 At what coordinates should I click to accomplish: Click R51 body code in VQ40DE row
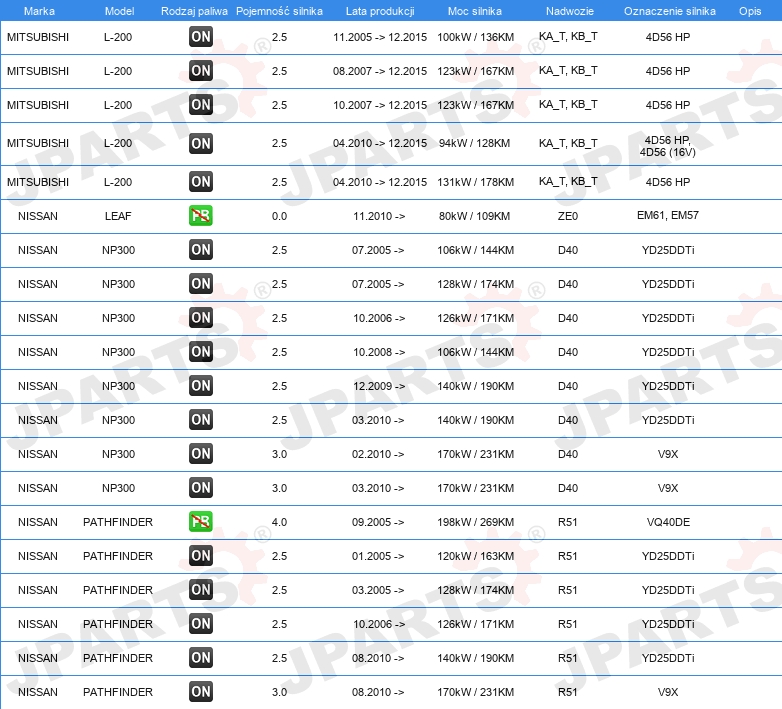point(568,522)
